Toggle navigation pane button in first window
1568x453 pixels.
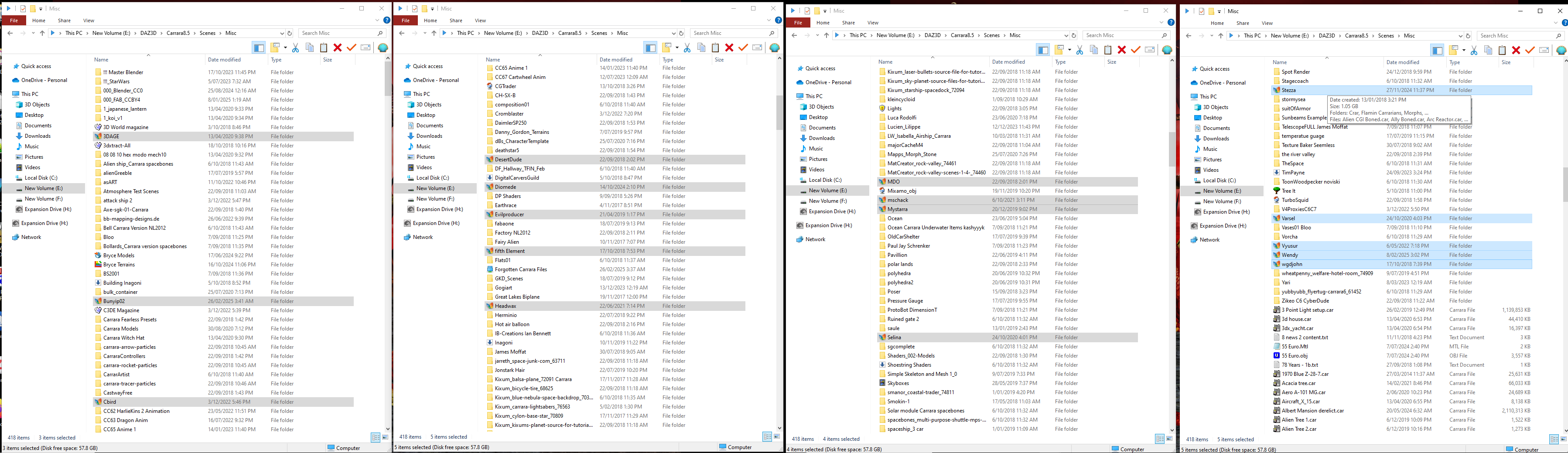coord(259,48)
